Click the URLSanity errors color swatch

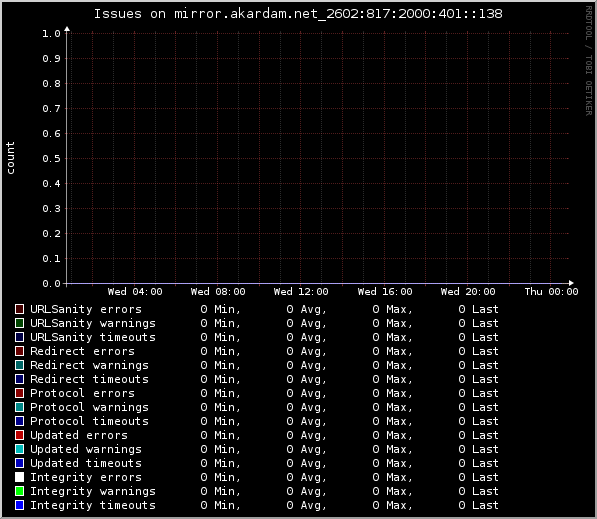(x=19, y=309)
